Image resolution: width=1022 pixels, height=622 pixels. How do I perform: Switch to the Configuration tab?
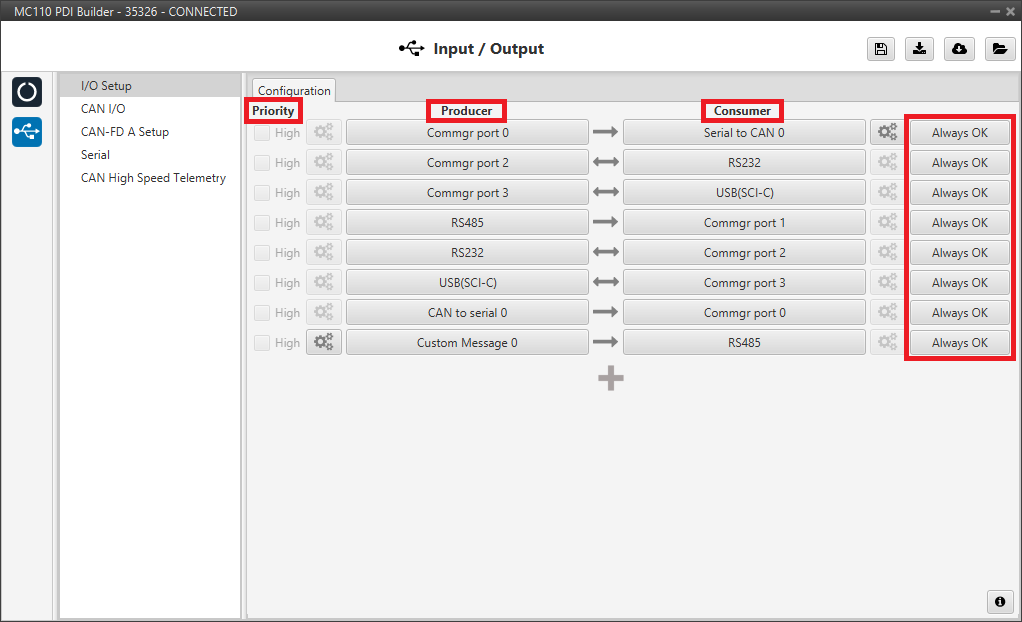pyautogui.click(x=294, y=90)
